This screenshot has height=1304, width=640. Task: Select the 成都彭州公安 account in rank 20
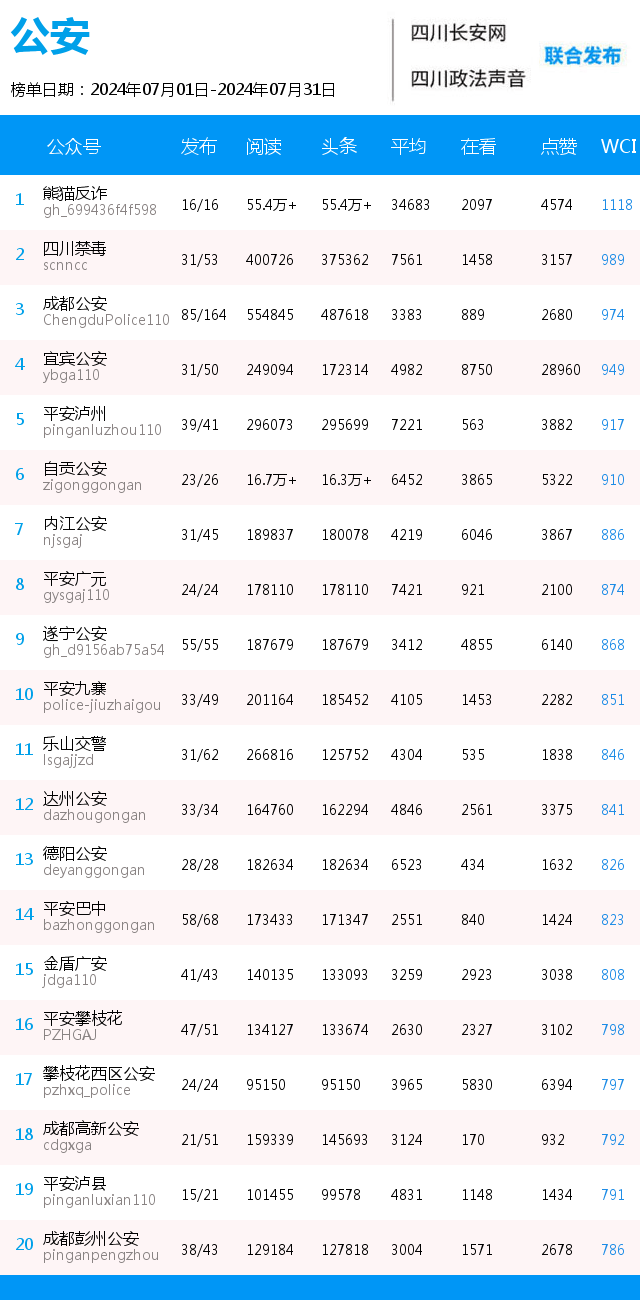(x=101, y=1246)
